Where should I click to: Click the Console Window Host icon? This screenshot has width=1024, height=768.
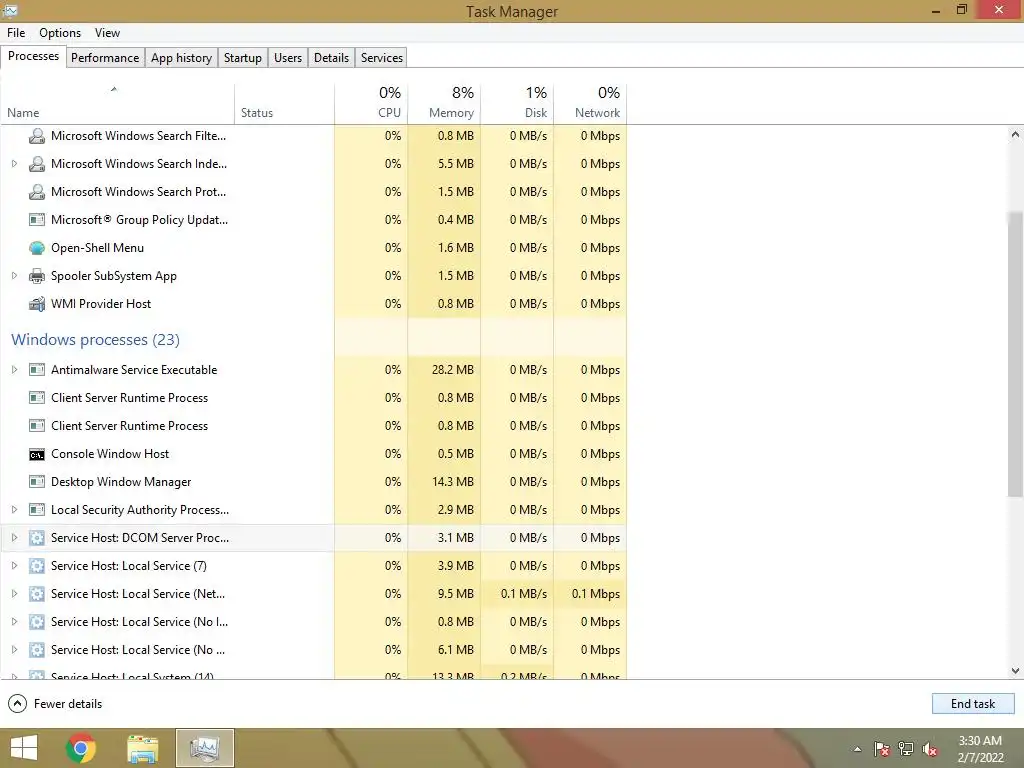pyautogui.click(x=37, y=454)
